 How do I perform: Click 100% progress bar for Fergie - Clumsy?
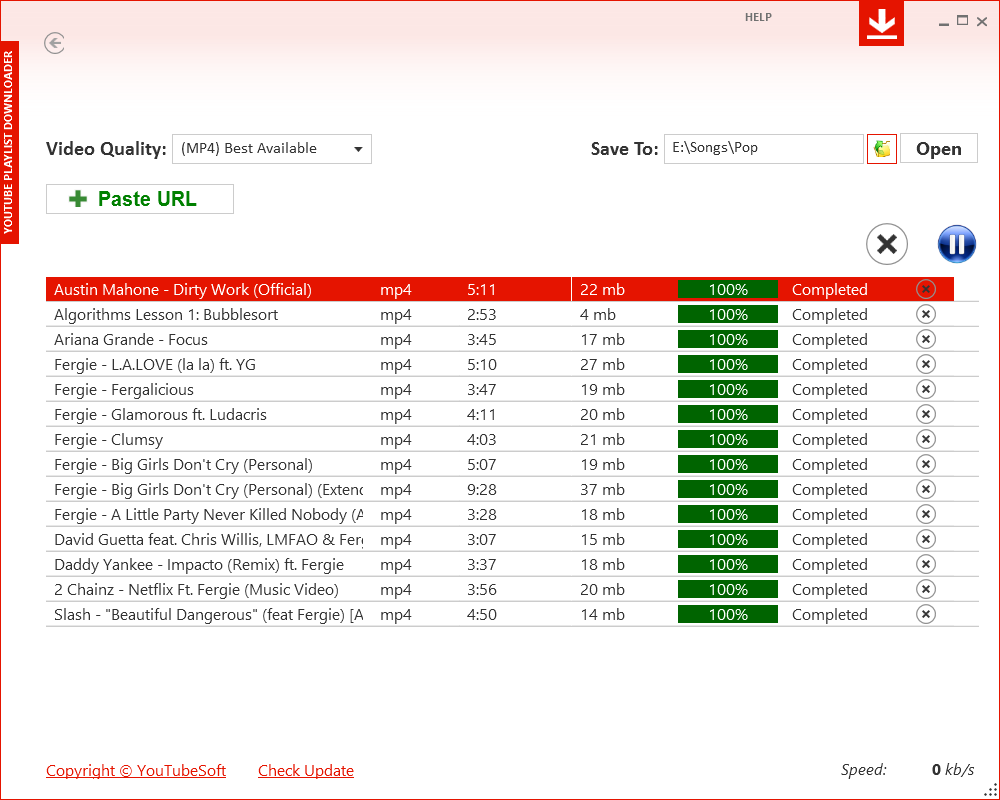click(x=728, y=440)
